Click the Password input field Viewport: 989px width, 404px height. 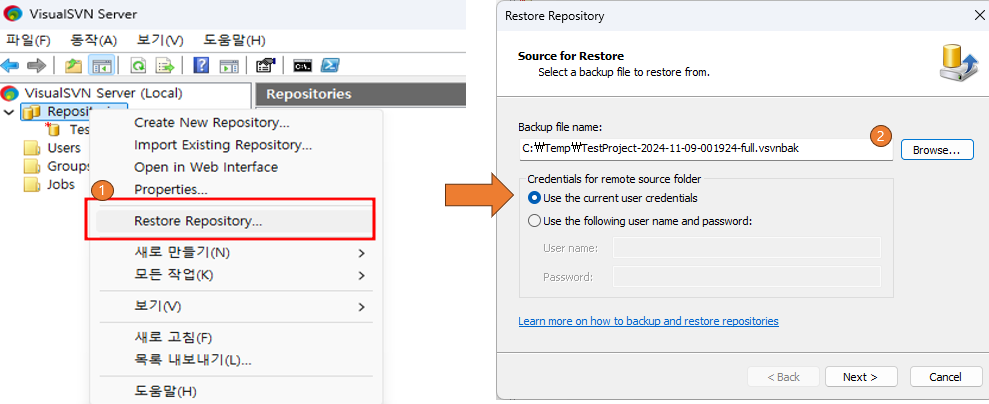747,276
